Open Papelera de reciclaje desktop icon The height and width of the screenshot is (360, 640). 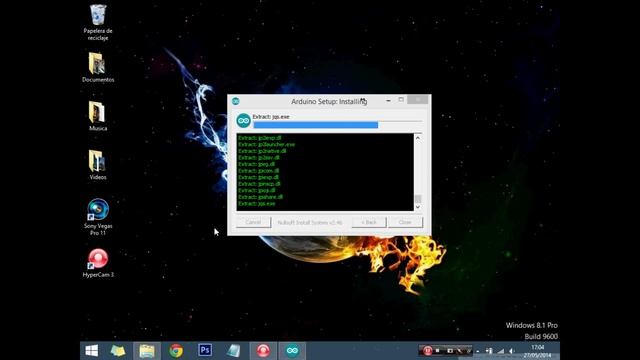pyautogui.click(x=98, y=22)
